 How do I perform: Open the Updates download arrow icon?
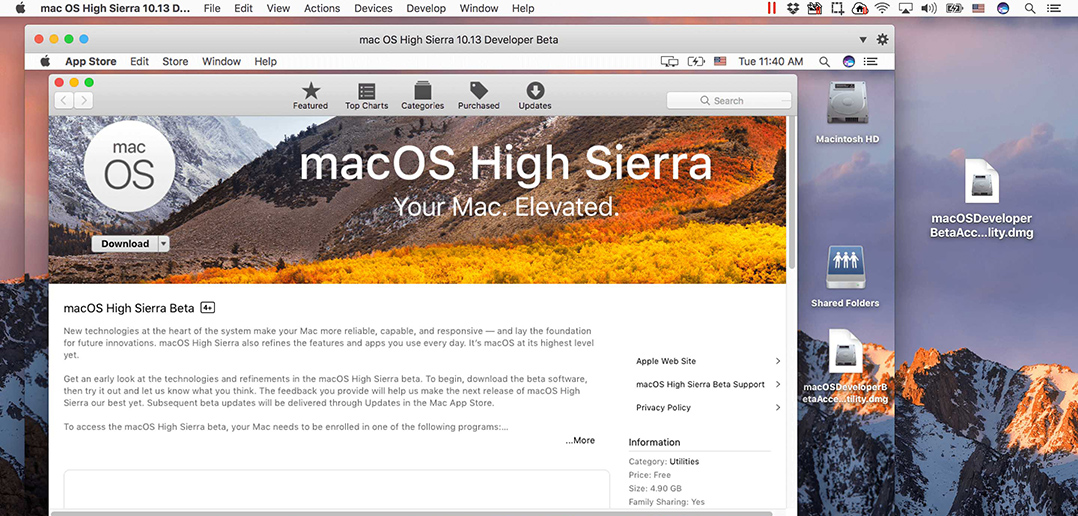tap(535, 96)
